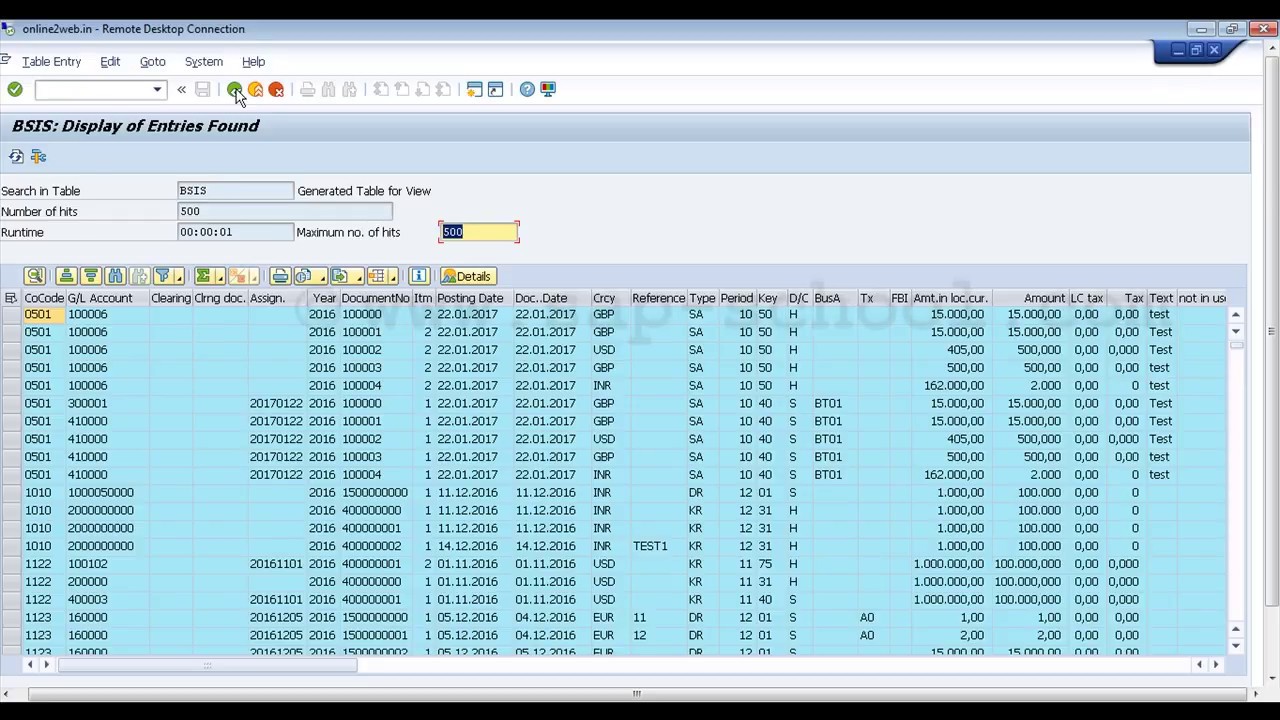Click the Last Page navigation icon
1280x720 pixels.
pos(444,90)
